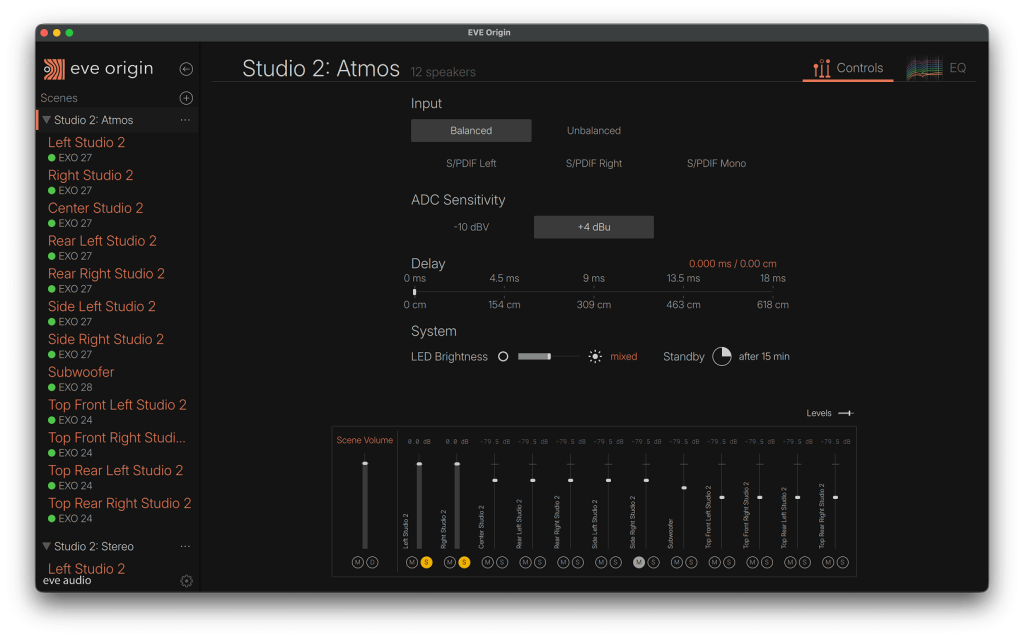
Task: Mute the Subwoofer channel
Action: [x=677, y=563]
